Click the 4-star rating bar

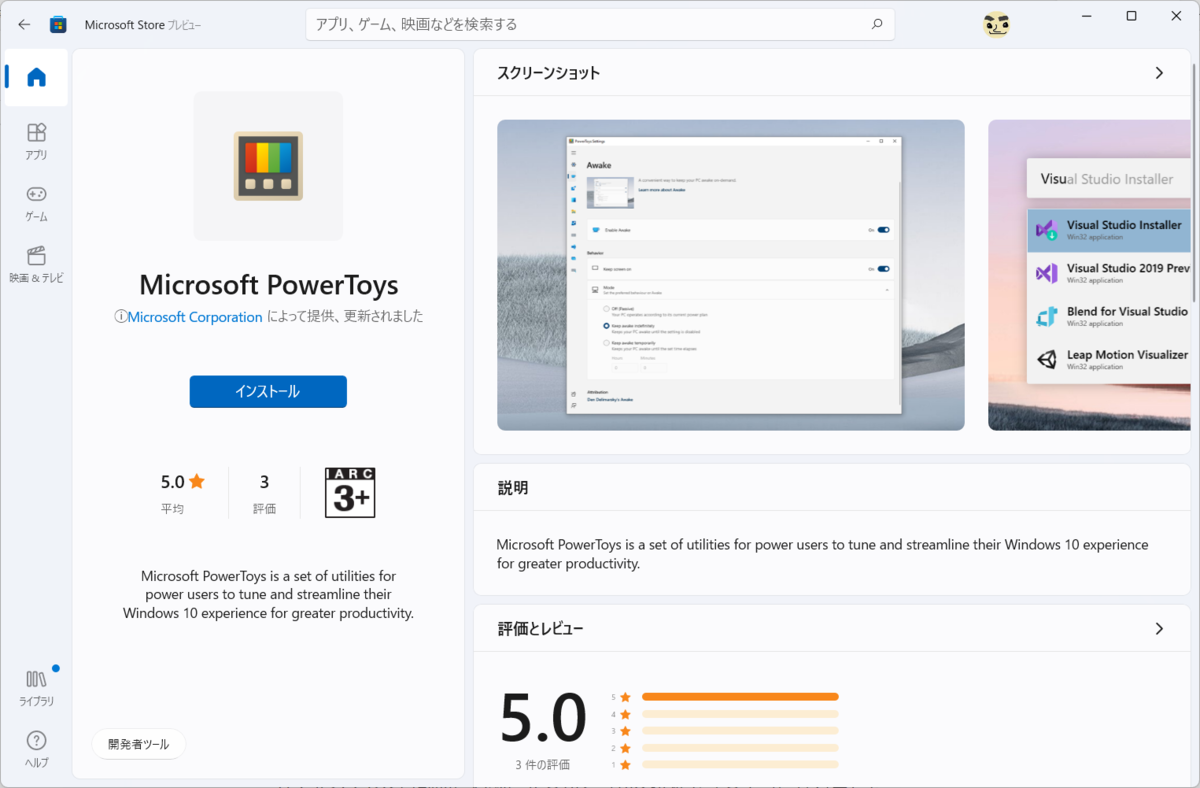point(740,714)
